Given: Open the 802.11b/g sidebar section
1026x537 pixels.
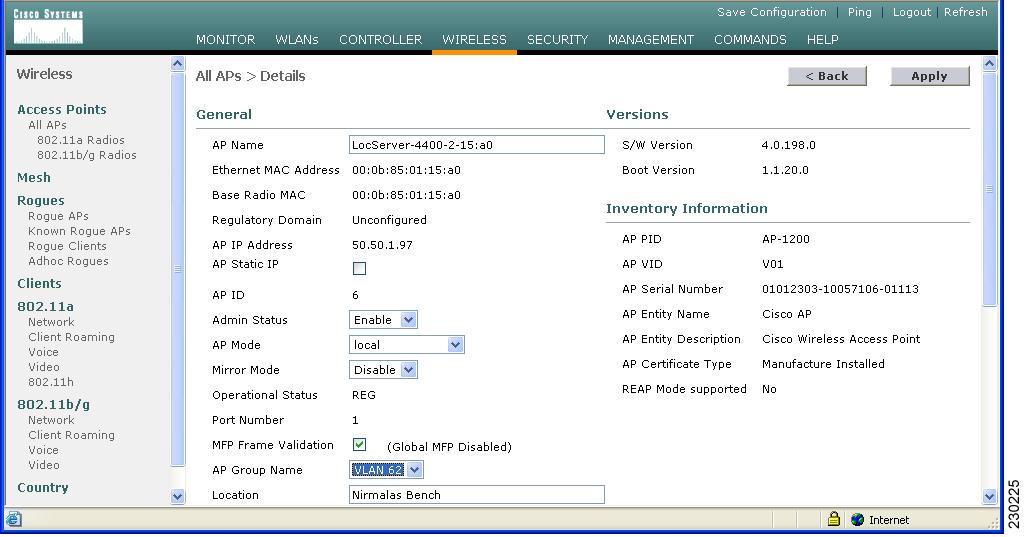Looking at the screenshot, I should pyautogui.click(x=54, y=404).
